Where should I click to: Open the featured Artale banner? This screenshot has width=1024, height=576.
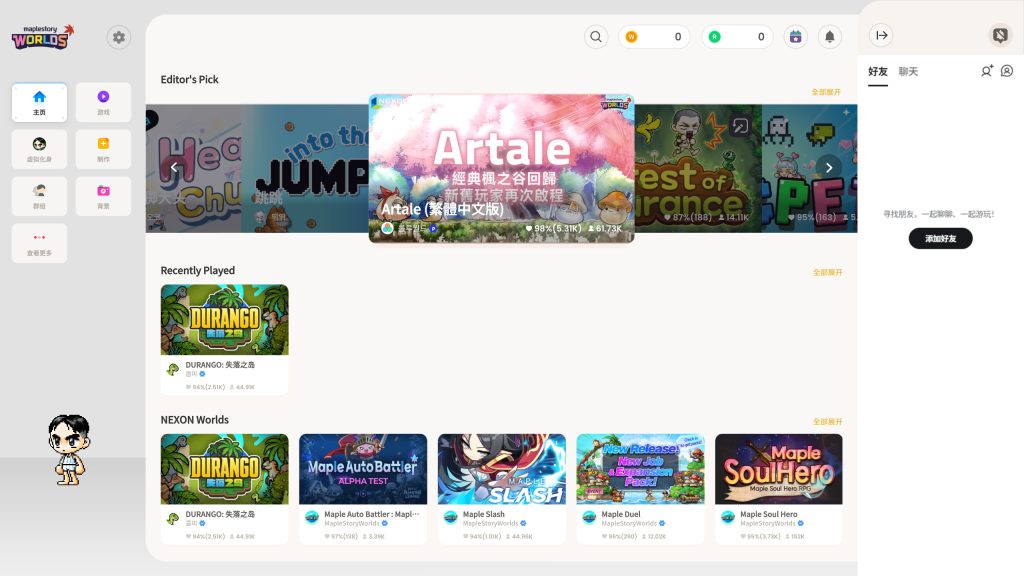pyautogui.click(x=502, y=168)
